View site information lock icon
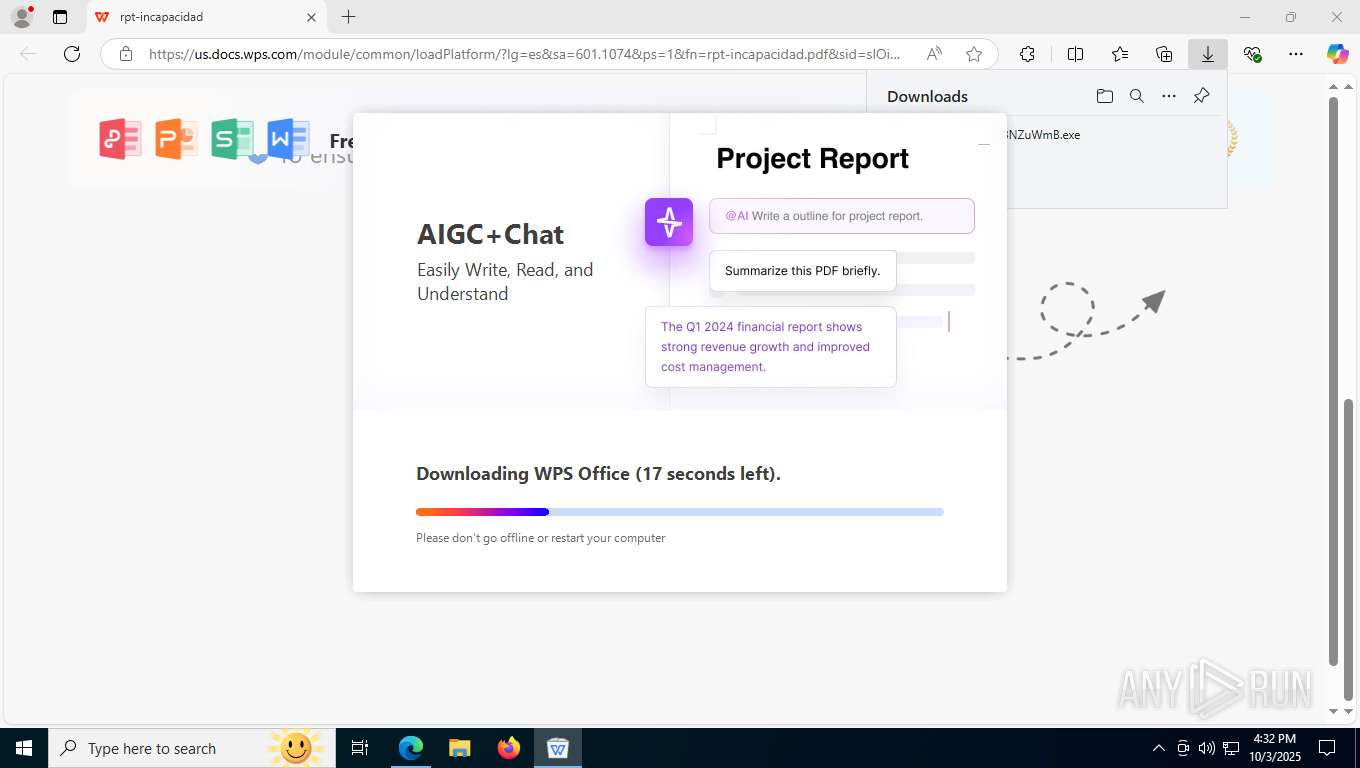This screenshot has height=768, width=1360. [x=126, y=54]
